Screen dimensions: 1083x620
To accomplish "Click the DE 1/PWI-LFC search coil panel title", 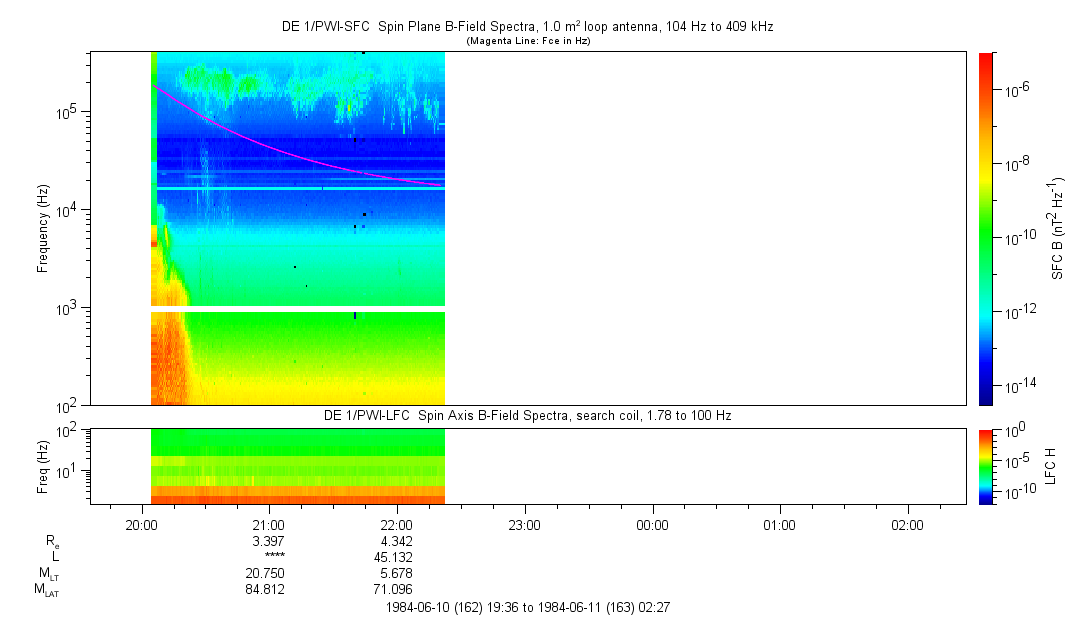I will click(x=527, y=415).
